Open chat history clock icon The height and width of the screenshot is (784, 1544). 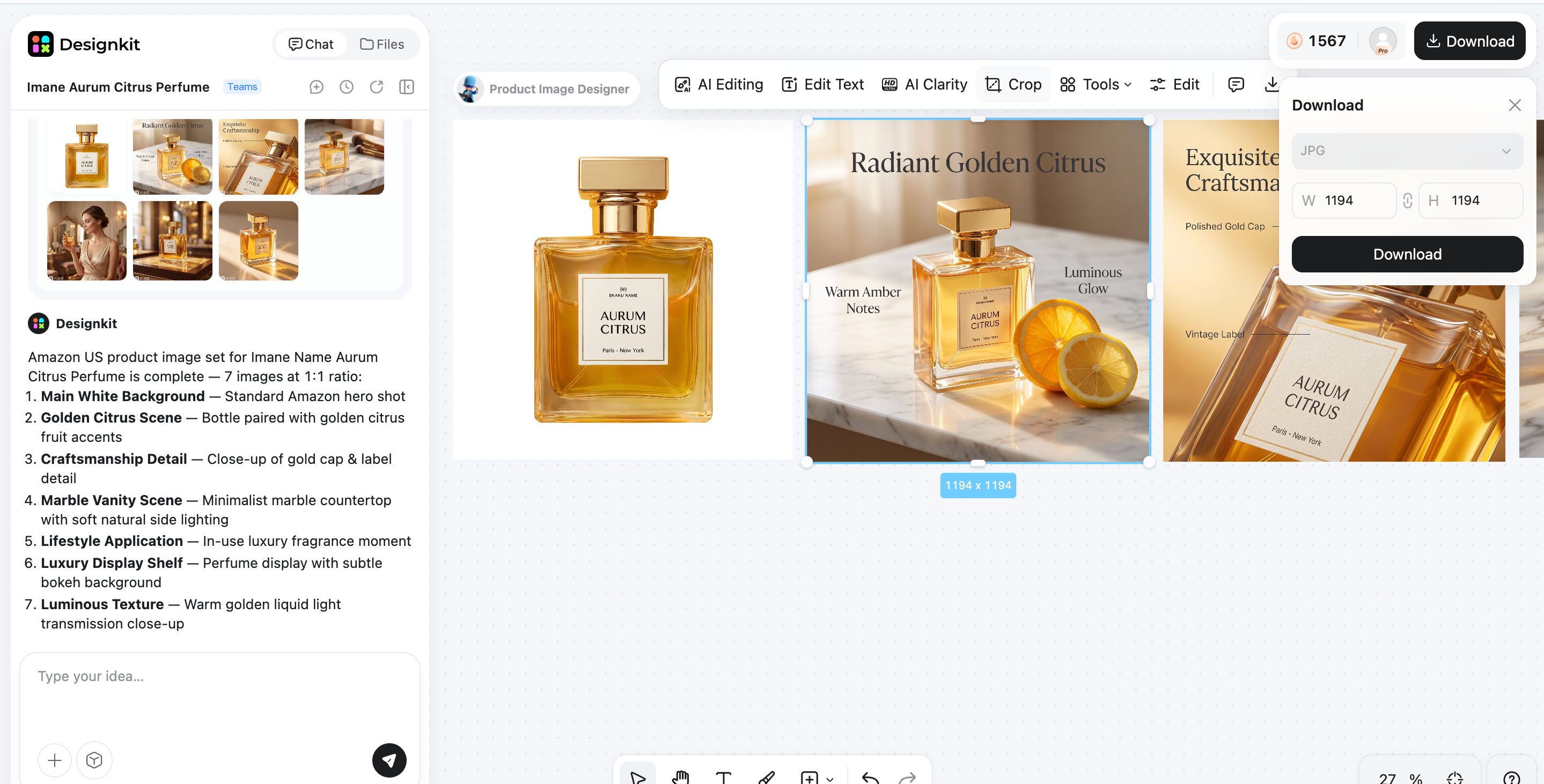point(347,87)
